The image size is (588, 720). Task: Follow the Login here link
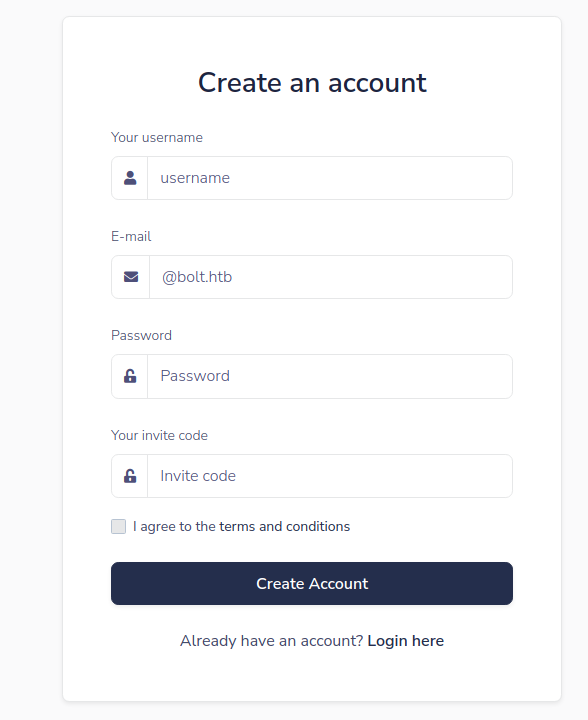point(406,641)
